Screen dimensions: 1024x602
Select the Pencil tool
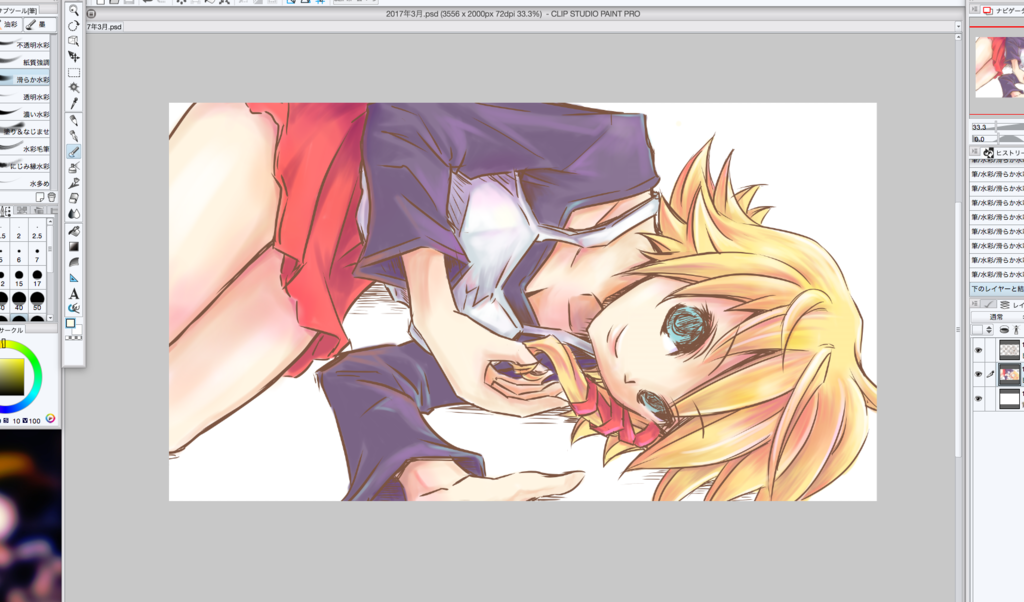[74, 136]
